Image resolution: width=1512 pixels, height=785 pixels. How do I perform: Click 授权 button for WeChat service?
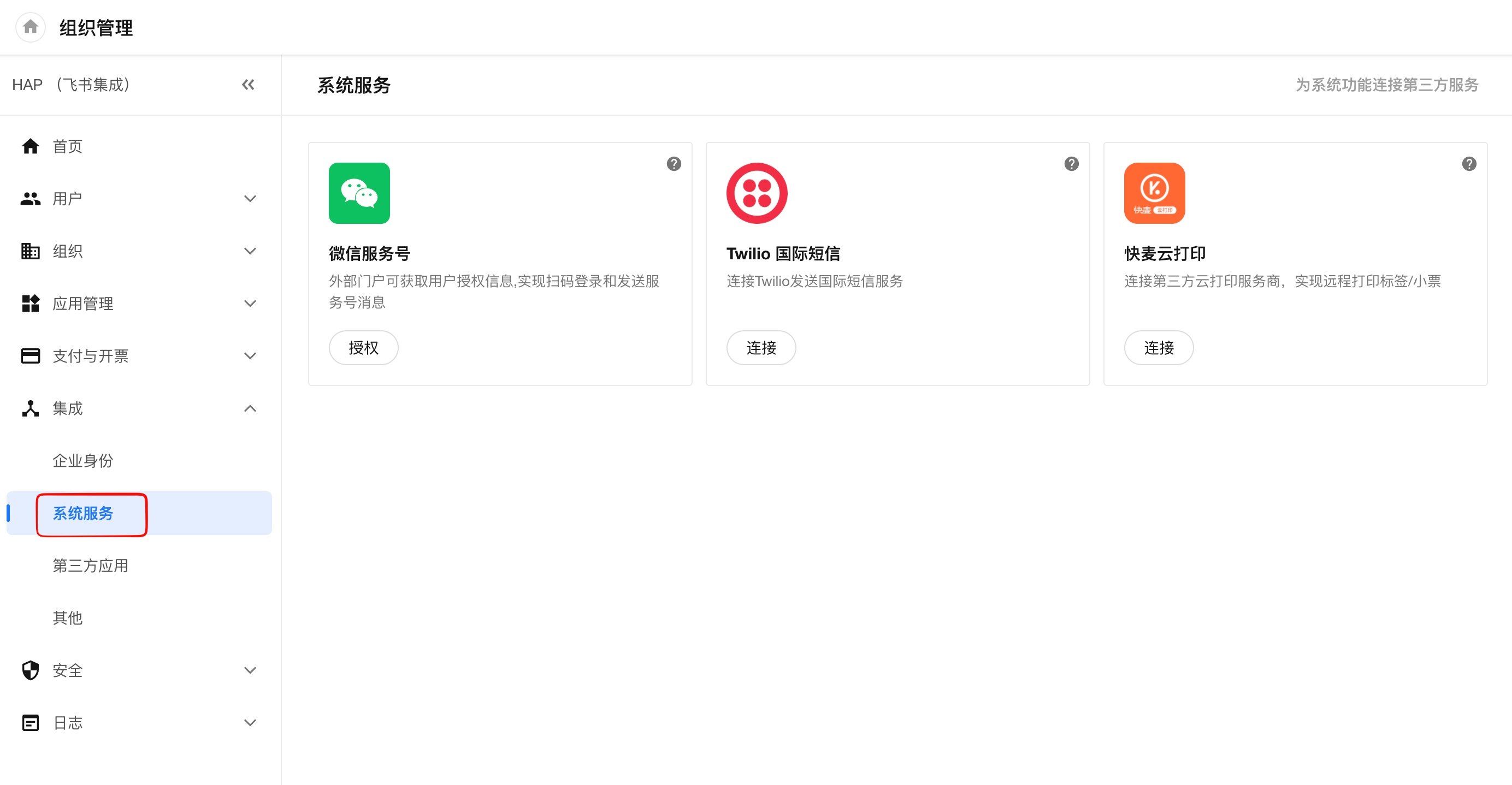[x=363, y=348]
